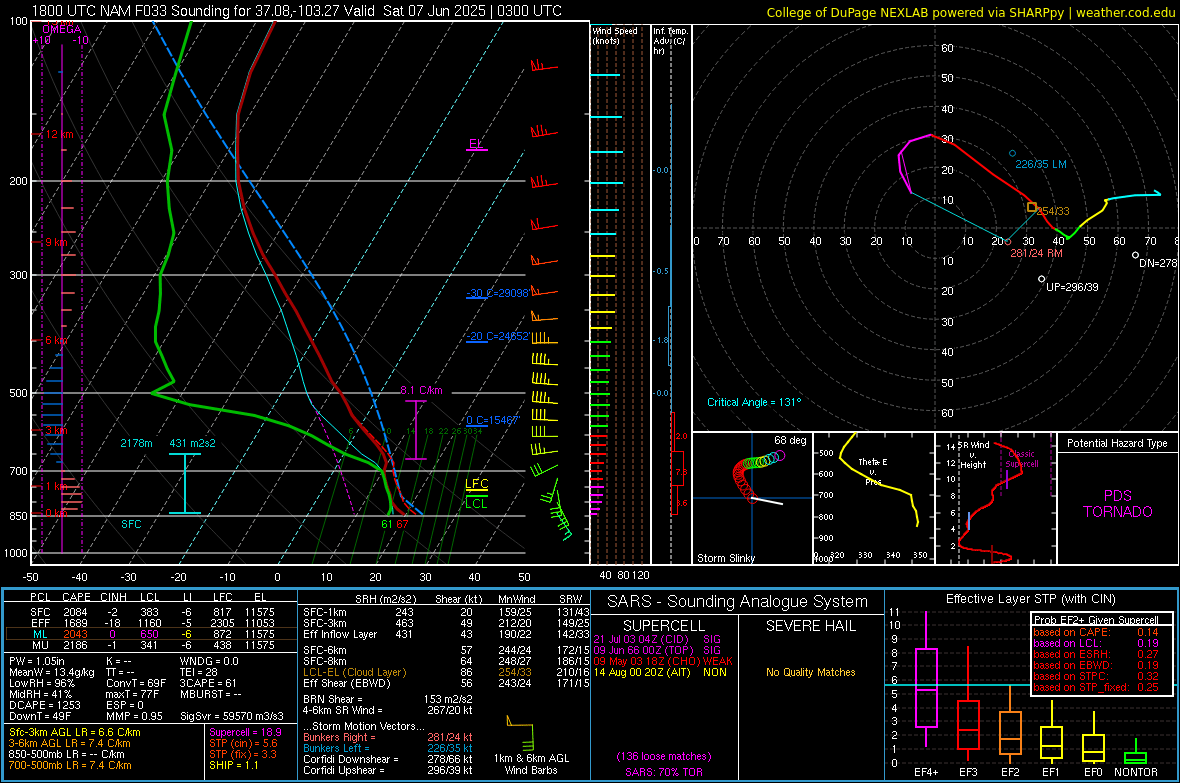The image size is (1180, 783).
Task: Click the Bunkers Left = storm motion row
Action: [x=388, y=748]
